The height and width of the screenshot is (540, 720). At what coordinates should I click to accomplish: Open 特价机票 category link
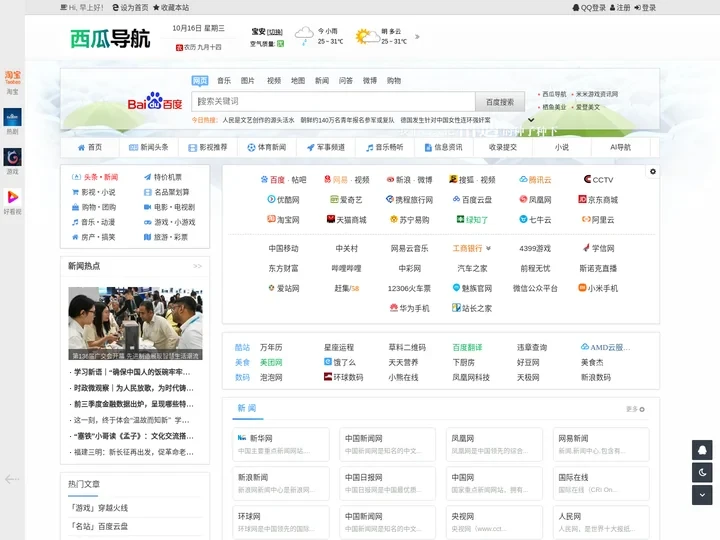point(163,177)
